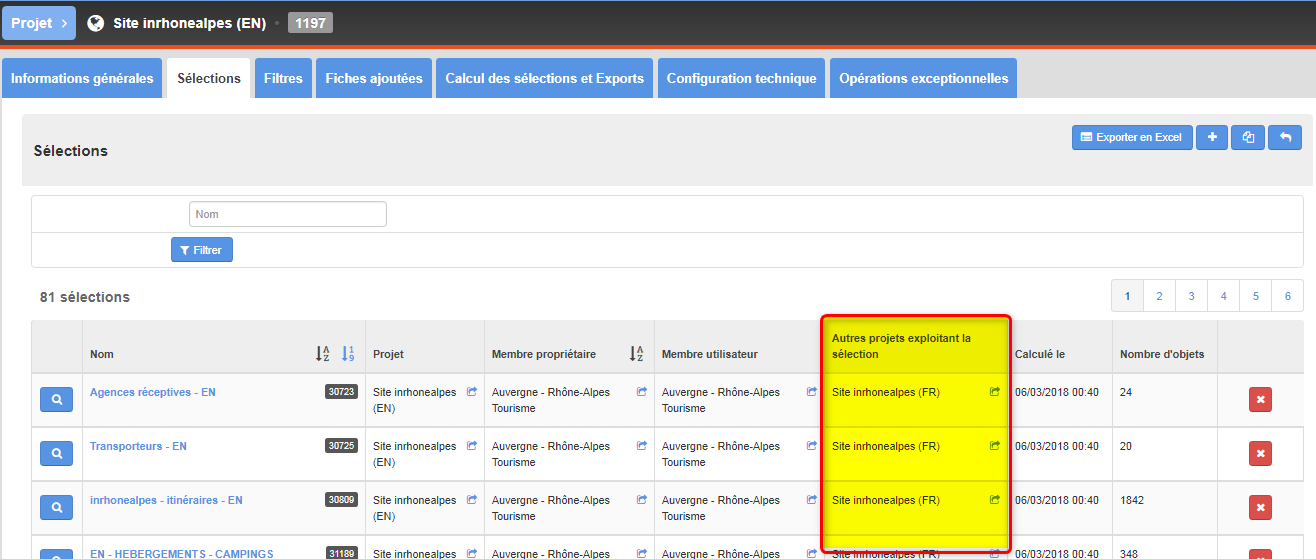Delete the Transporteurs - EN row
The height and width of the screenshot is (559, 1316).
(x=1260, y=454)
